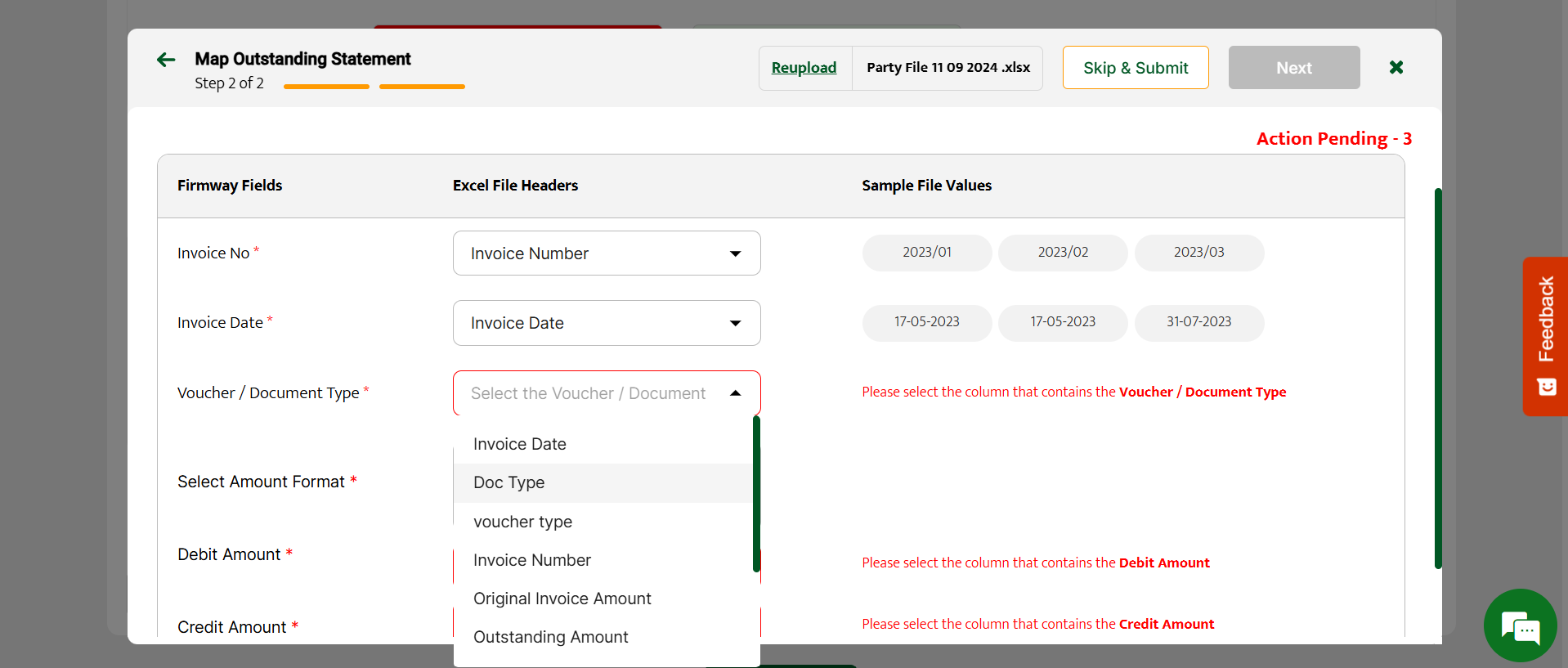Click the 2023/01 sample value chip

click(926, 253)
